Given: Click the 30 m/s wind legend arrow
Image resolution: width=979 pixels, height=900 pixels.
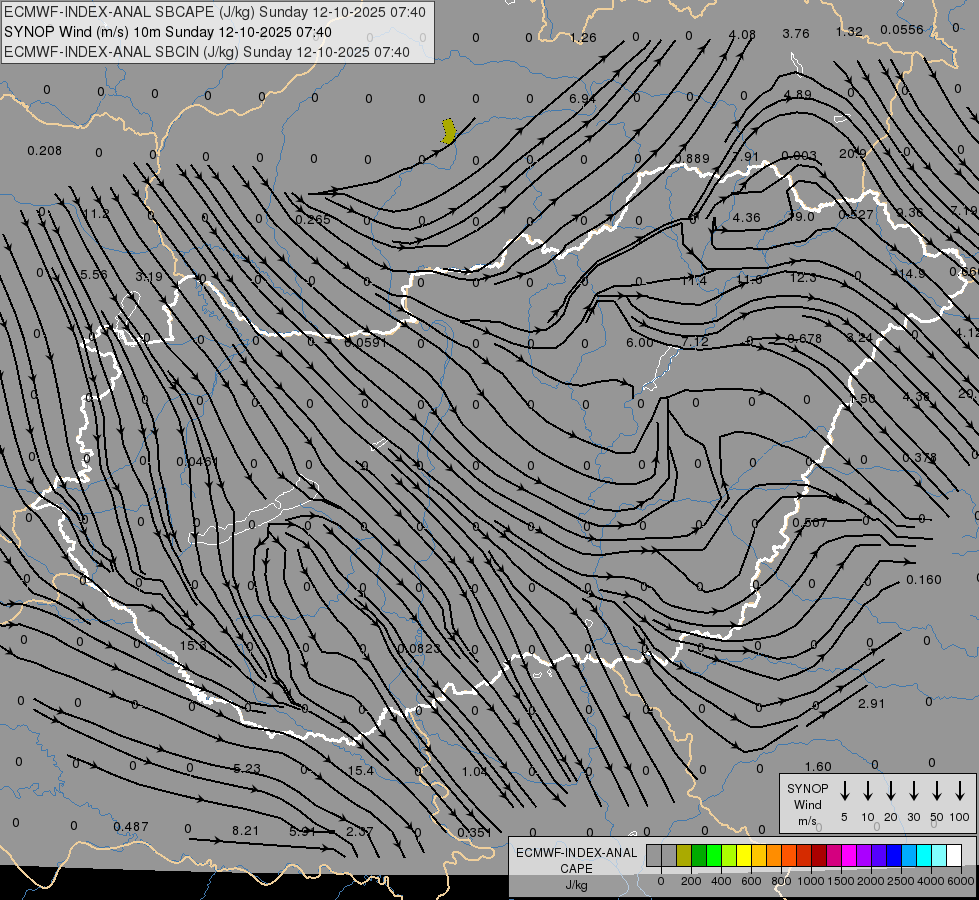Looking at the screenshot, I should 914,791.
